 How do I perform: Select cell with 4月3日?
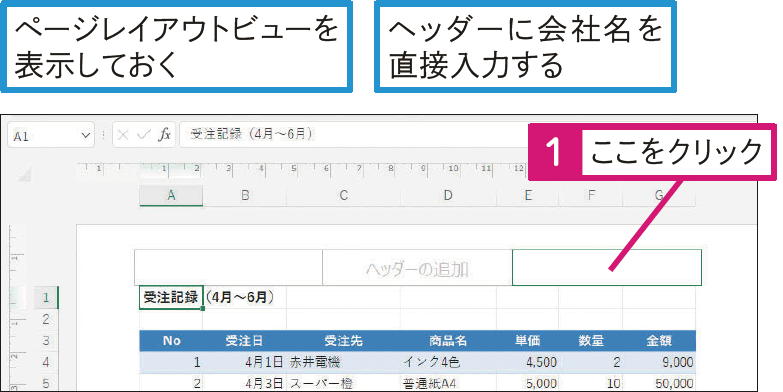tap(245, 383)
